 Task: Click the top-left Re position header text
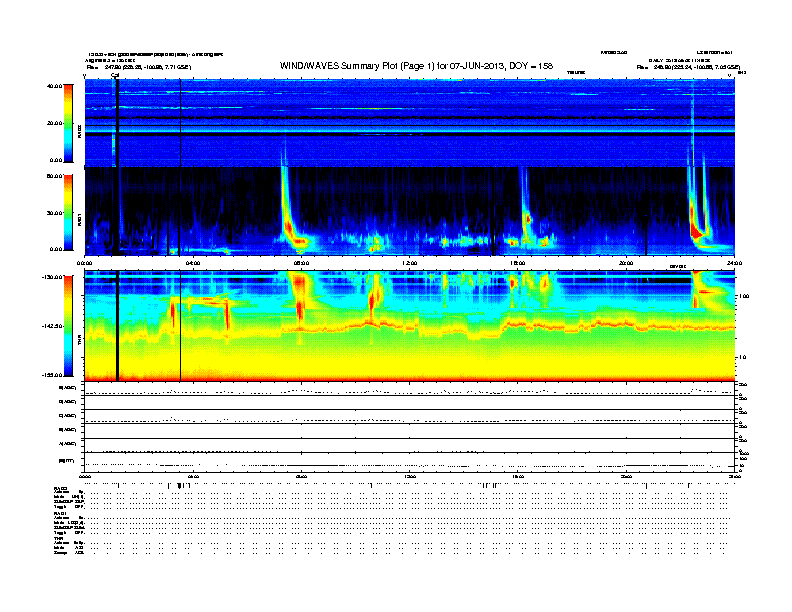click(x=138, y=67)
